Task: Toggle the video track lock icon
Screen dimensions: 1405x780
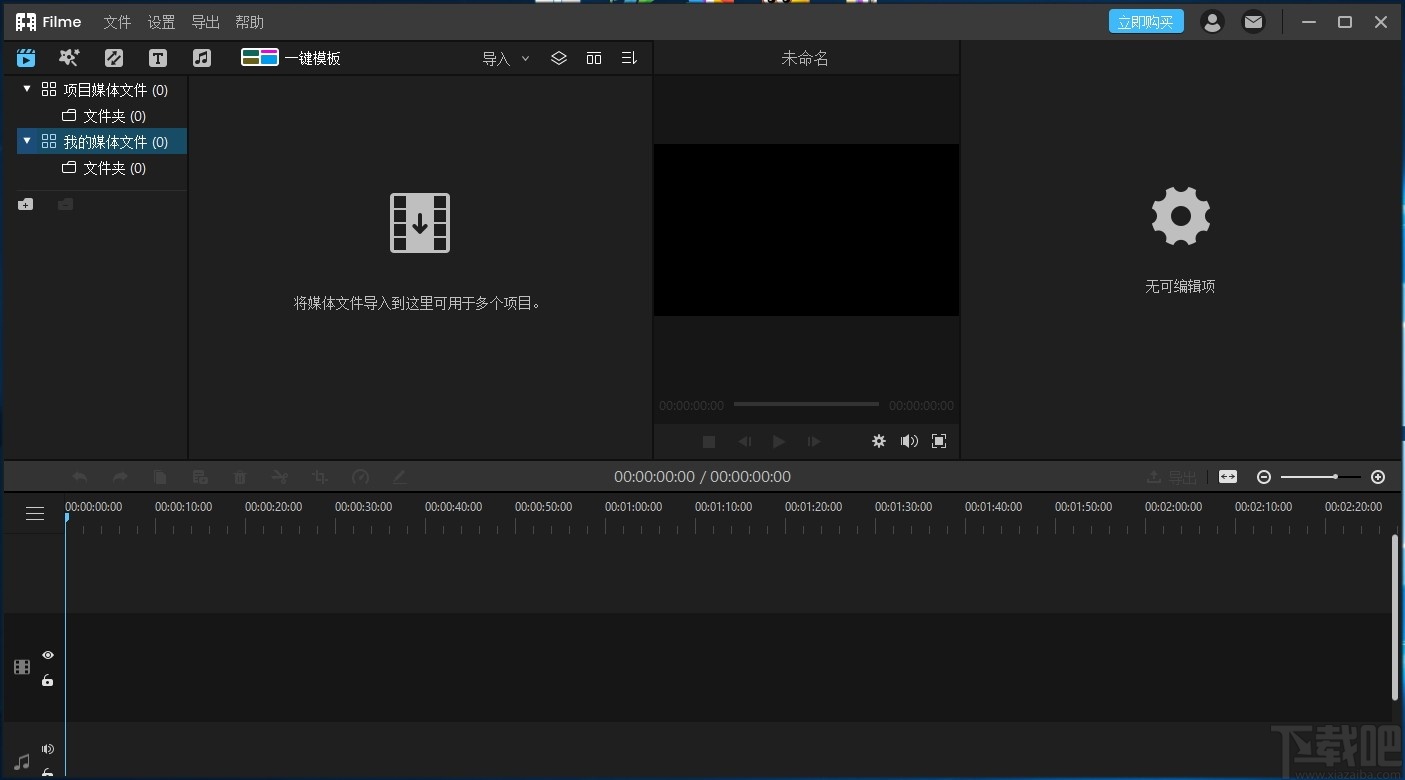Action: coord(47,680)
